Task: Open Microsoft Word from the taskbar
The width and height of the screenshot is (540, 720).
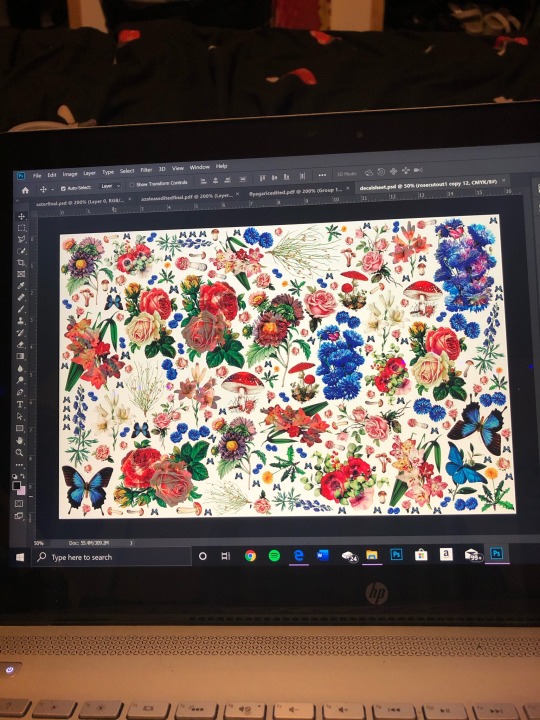Action: coord(323,556)
